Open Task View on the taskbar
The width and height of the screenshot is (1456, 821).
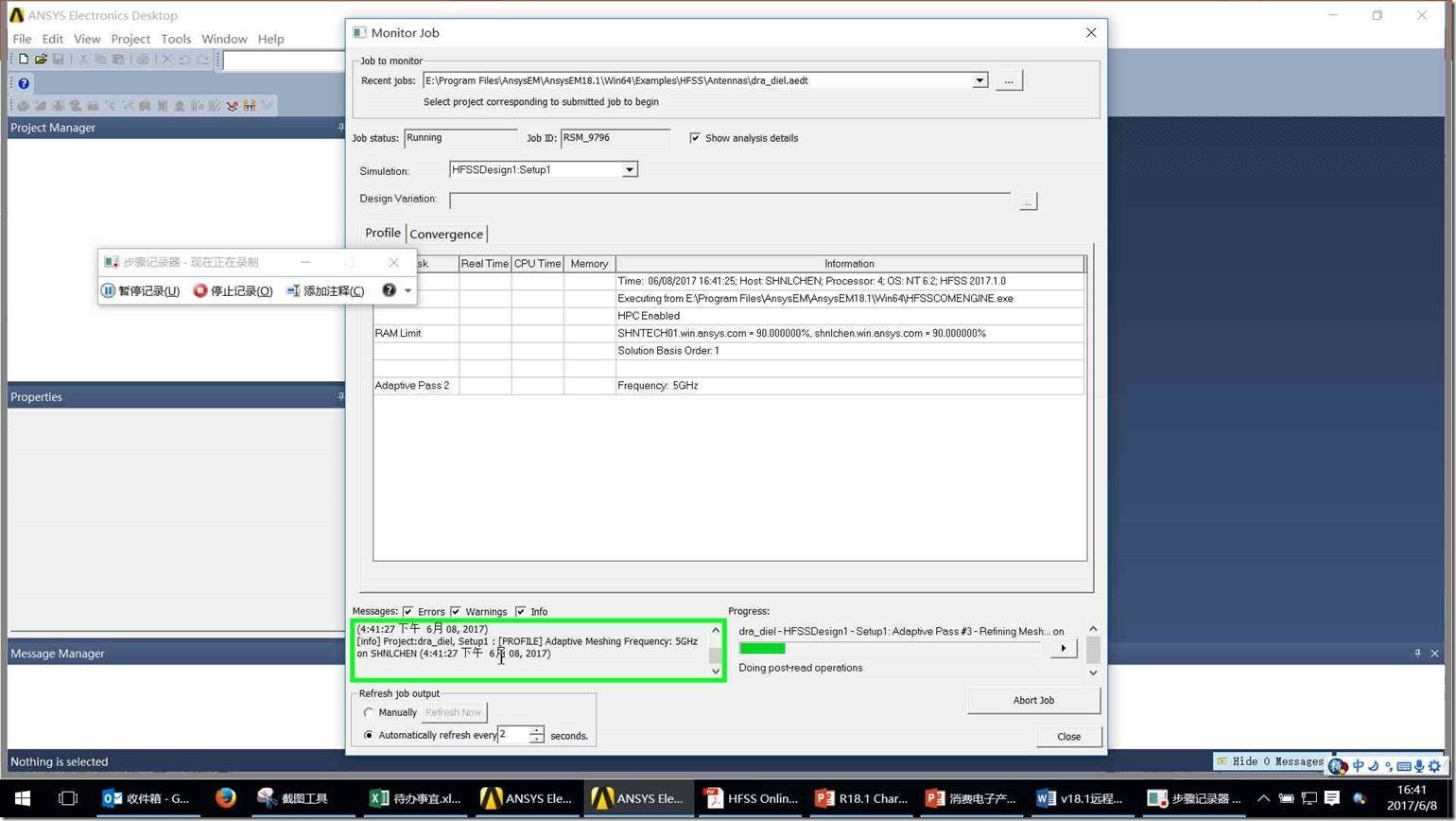click(x=67, y=798)
